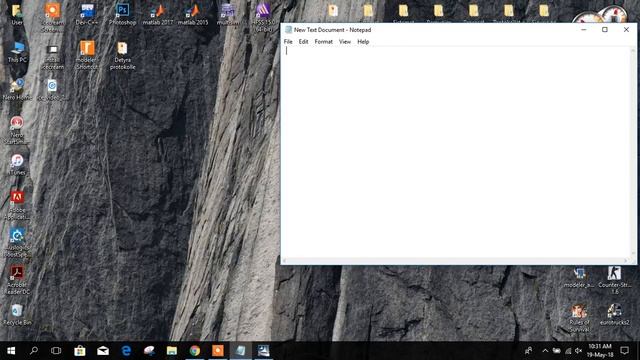Select the matlab 2017 desktop icon
This screenshot has width=640, height=360.
[x=158, y=14]
